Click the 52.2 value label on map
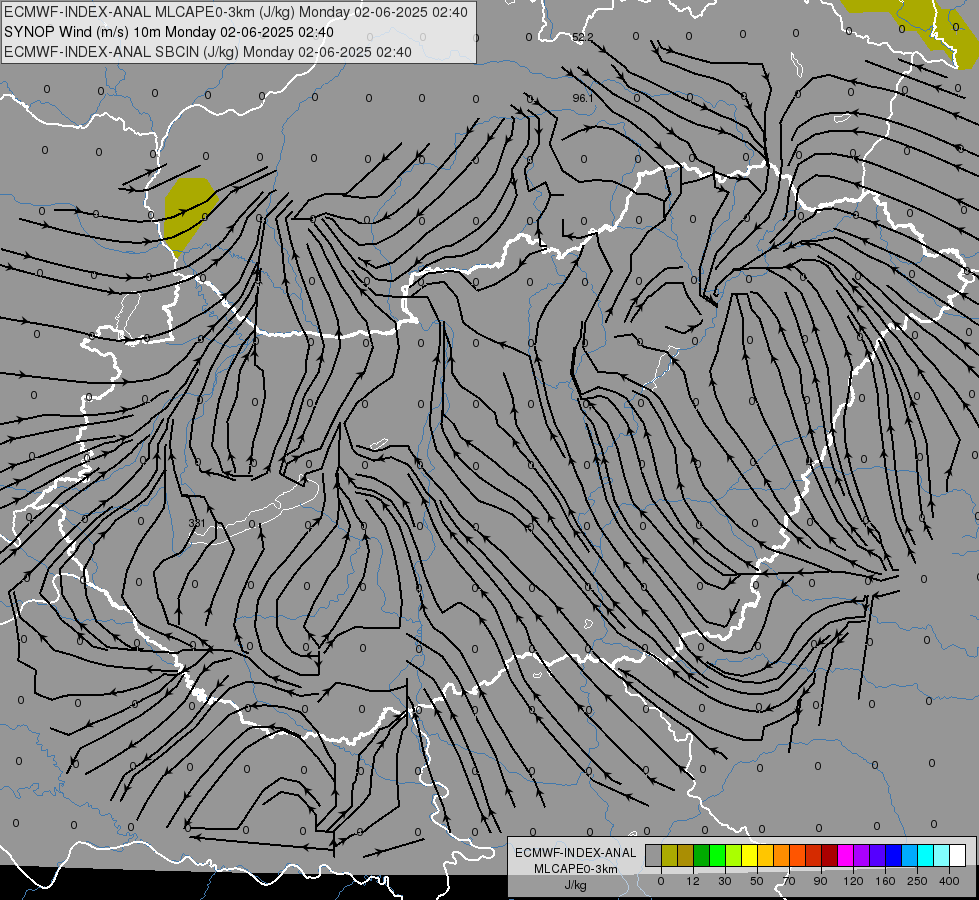This screenshot has height=900, width=979. click(x=583, y=37)
